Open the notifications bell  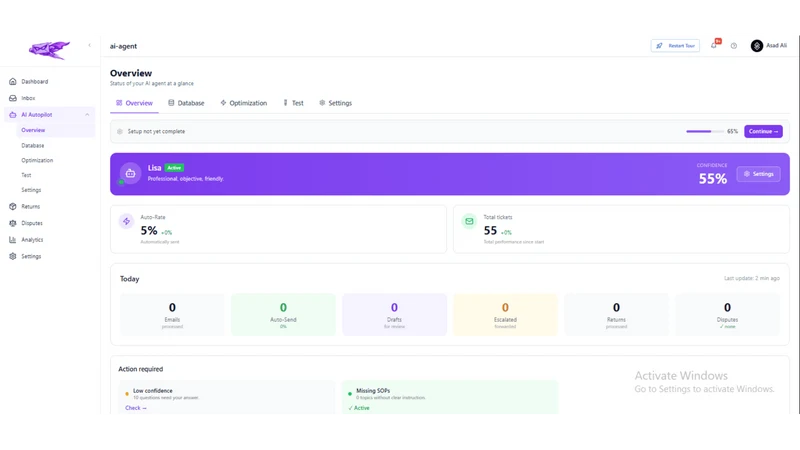tap(714, 45)
